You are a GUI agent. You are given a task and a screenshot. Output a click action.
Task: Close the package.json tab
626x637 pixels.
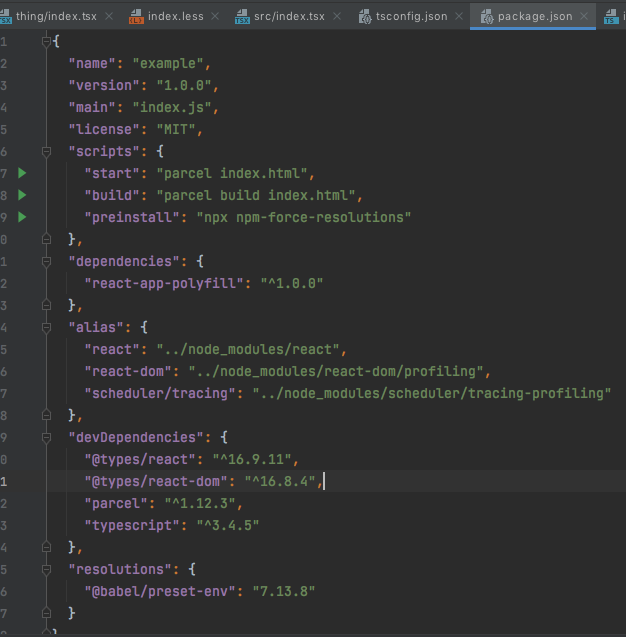584,16
